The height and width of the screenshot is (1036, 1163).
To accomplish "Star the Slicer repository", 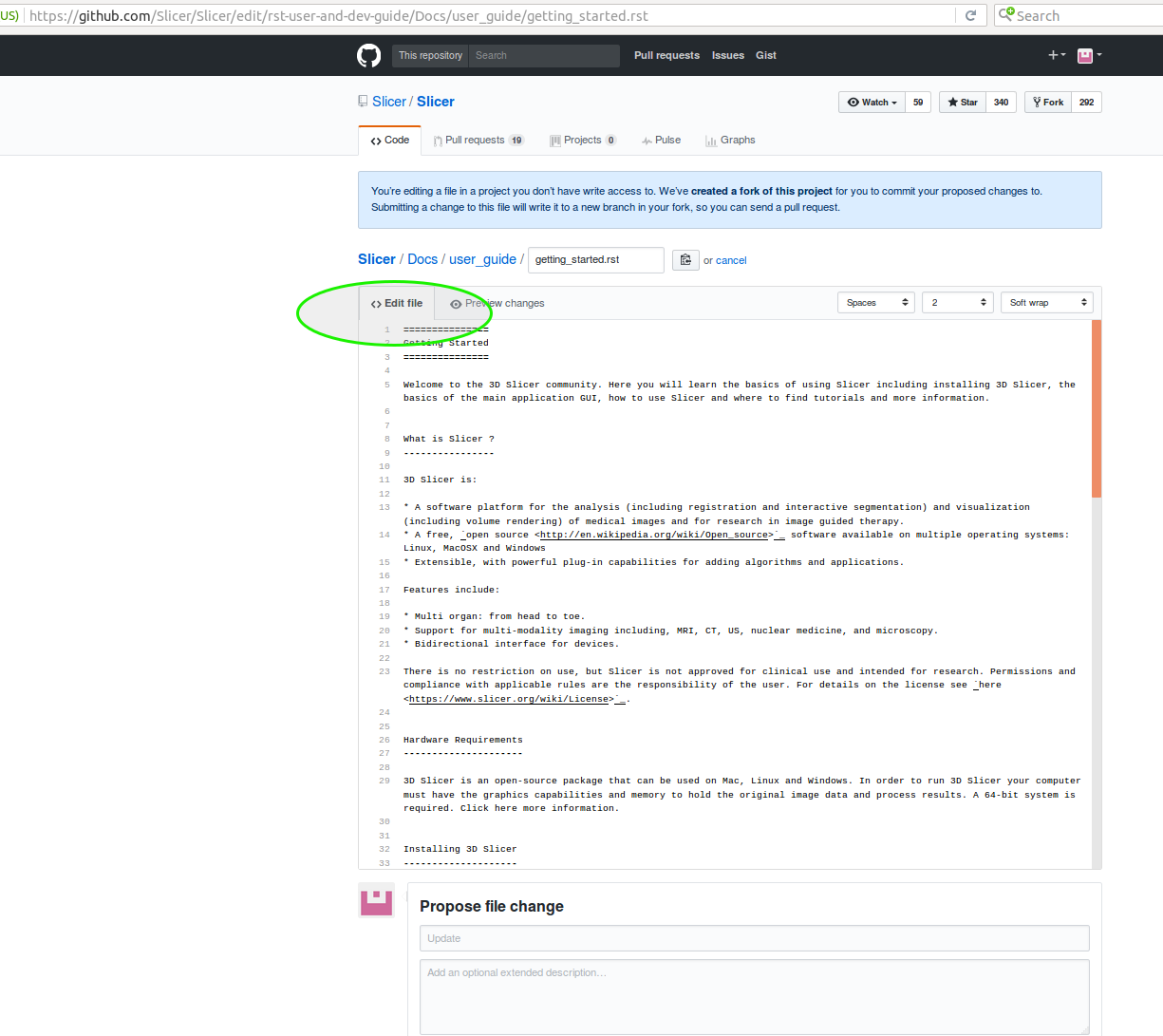I will pos(963,103).
